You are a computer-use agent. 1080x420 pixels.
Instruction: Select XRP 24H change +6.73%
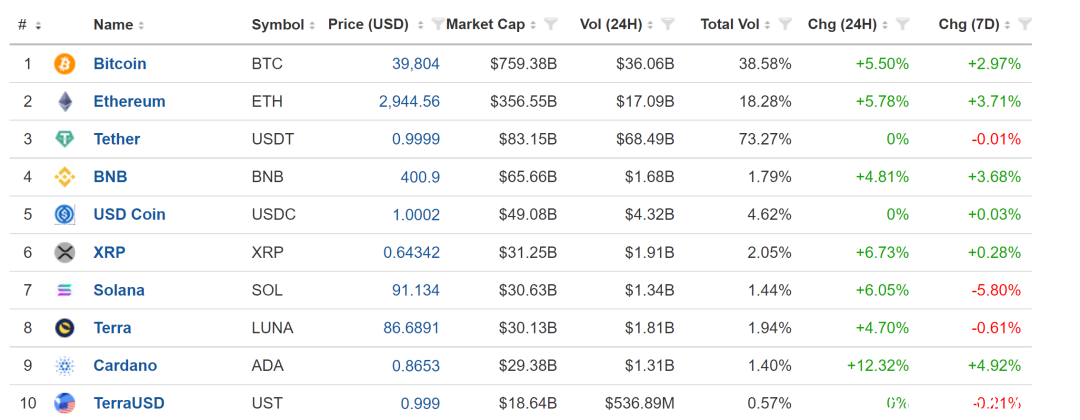point(882,253)
